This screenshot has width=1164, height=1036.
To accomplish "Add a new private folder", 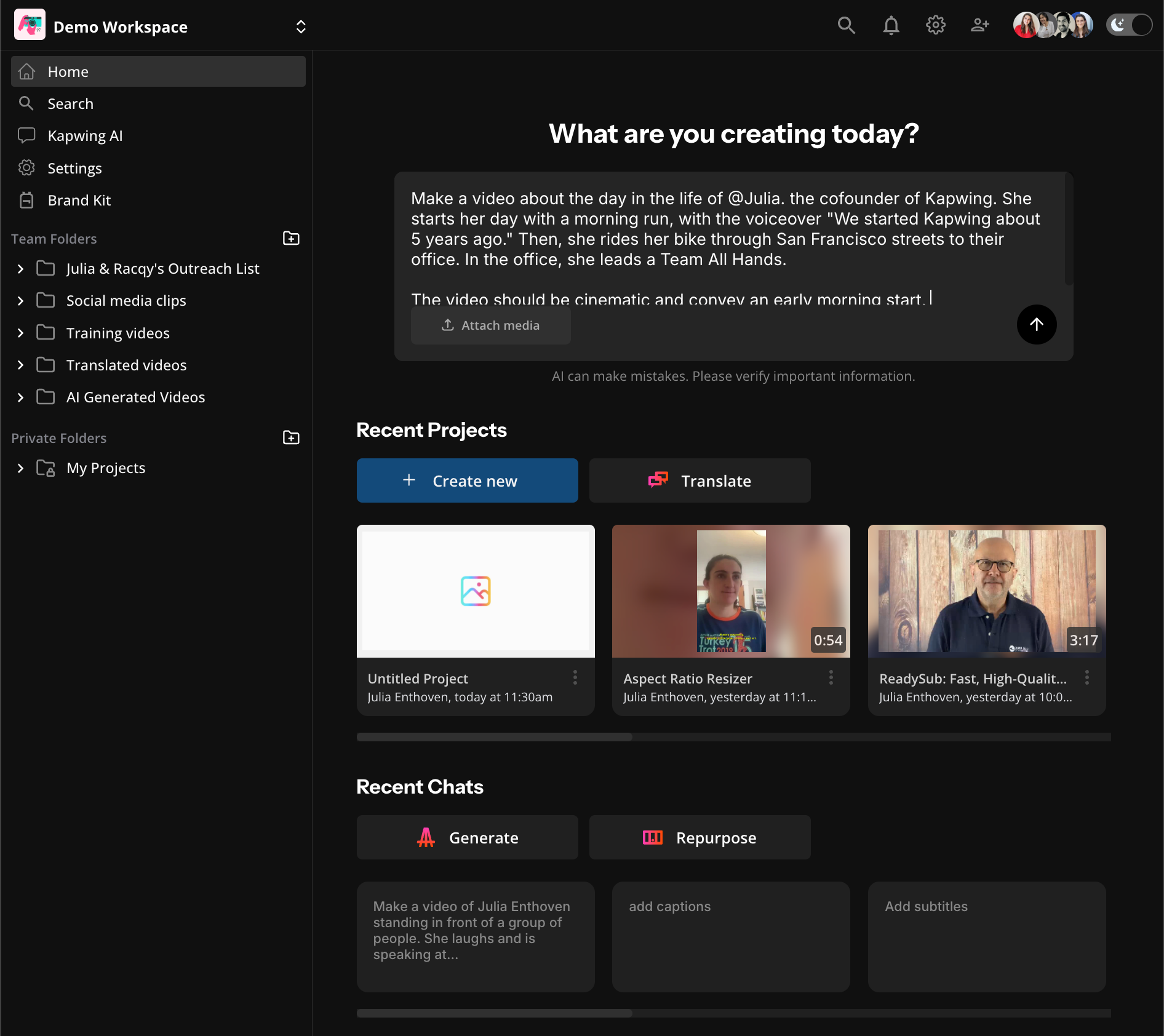I will coord(291,438).
